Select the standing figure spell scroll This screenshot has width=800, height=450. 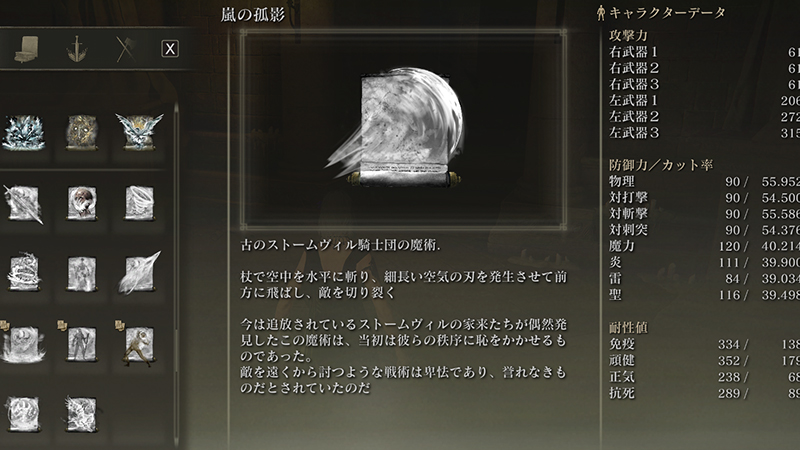click(82, 273)
